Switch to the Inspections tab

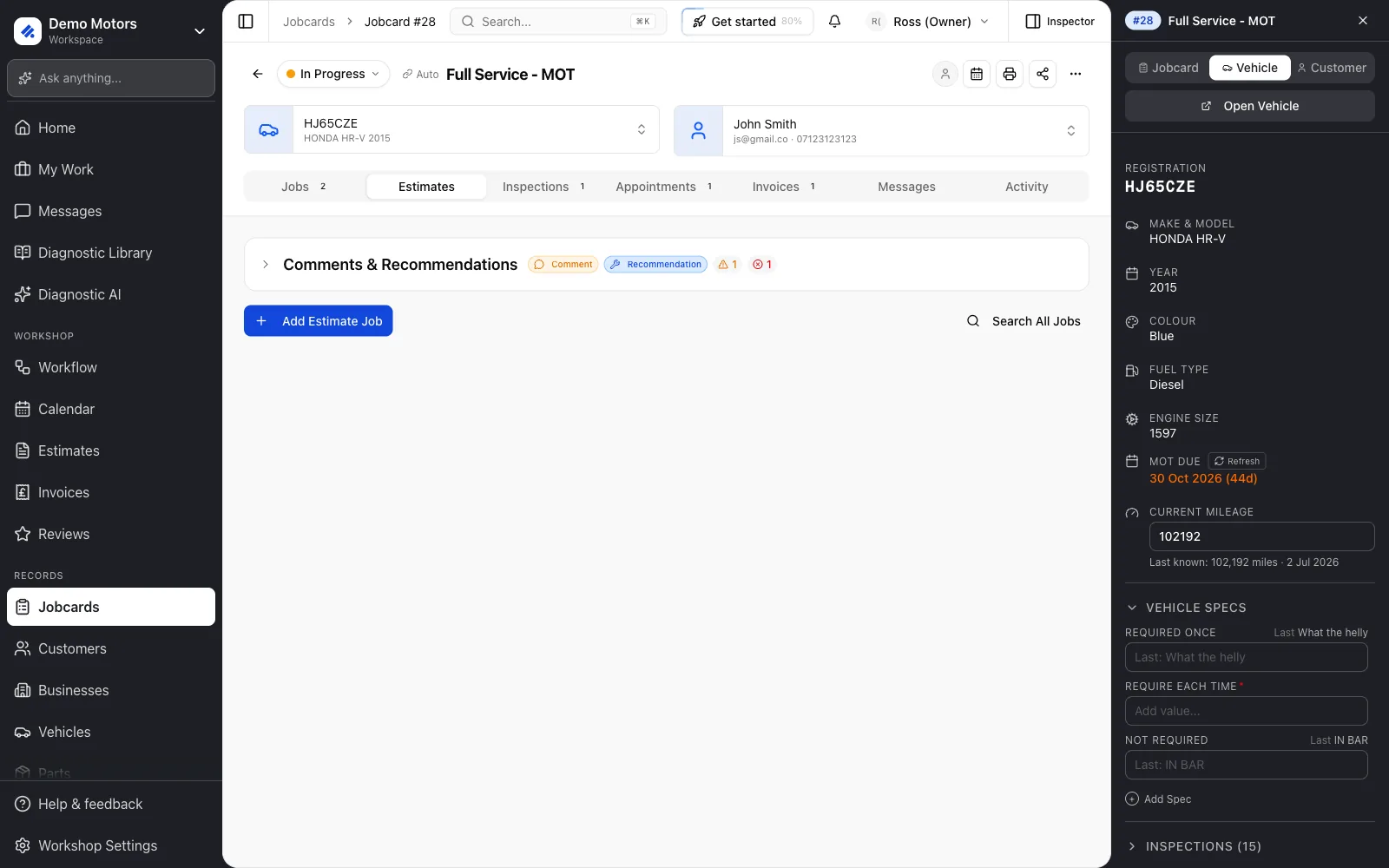coord(545,187)
